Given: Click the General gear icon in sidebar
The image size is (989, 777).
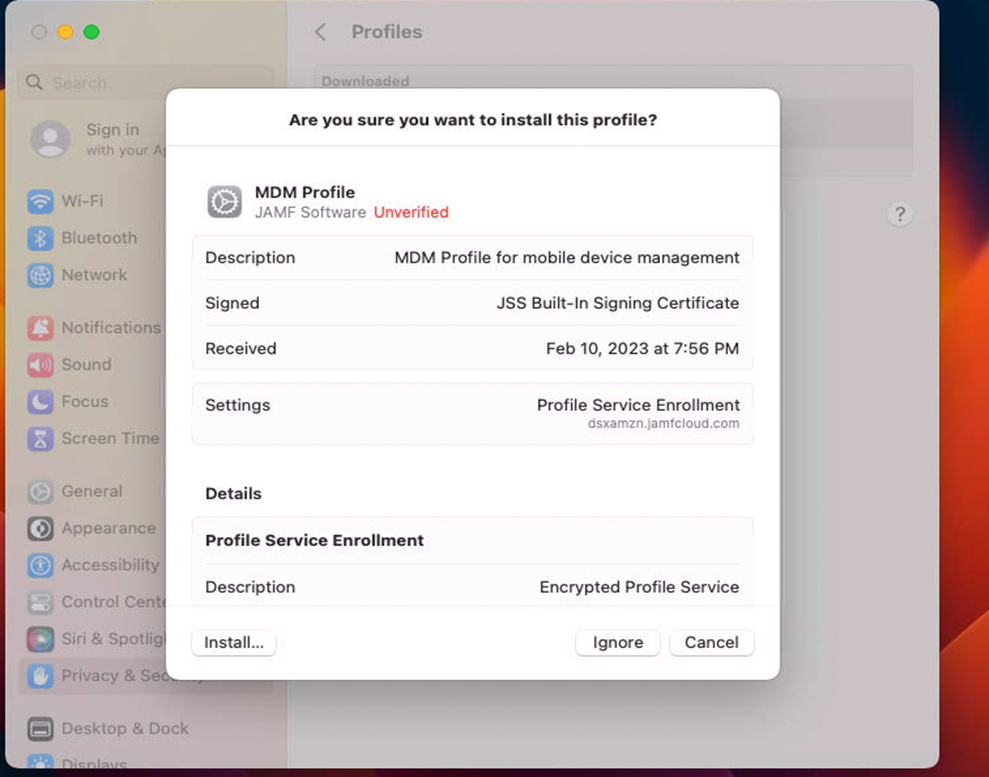Looking at the screenshot, I should [40, 491].
